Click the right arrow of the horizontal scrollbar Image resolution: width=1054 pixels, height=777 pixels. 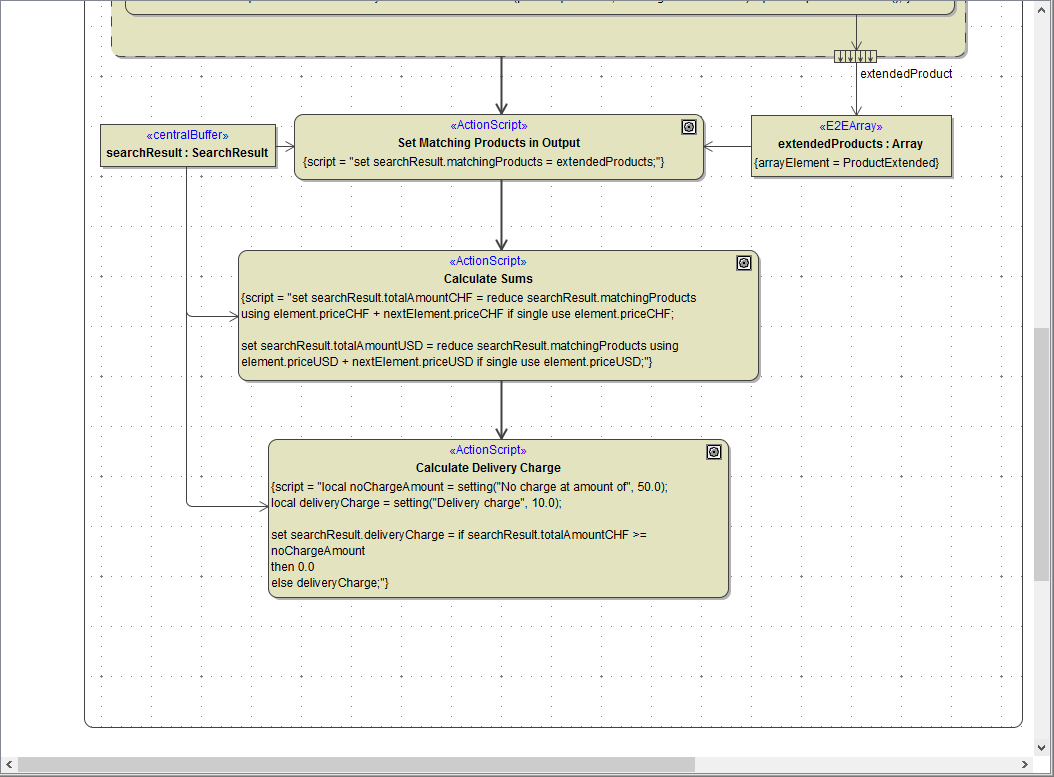pos(1025,763)
